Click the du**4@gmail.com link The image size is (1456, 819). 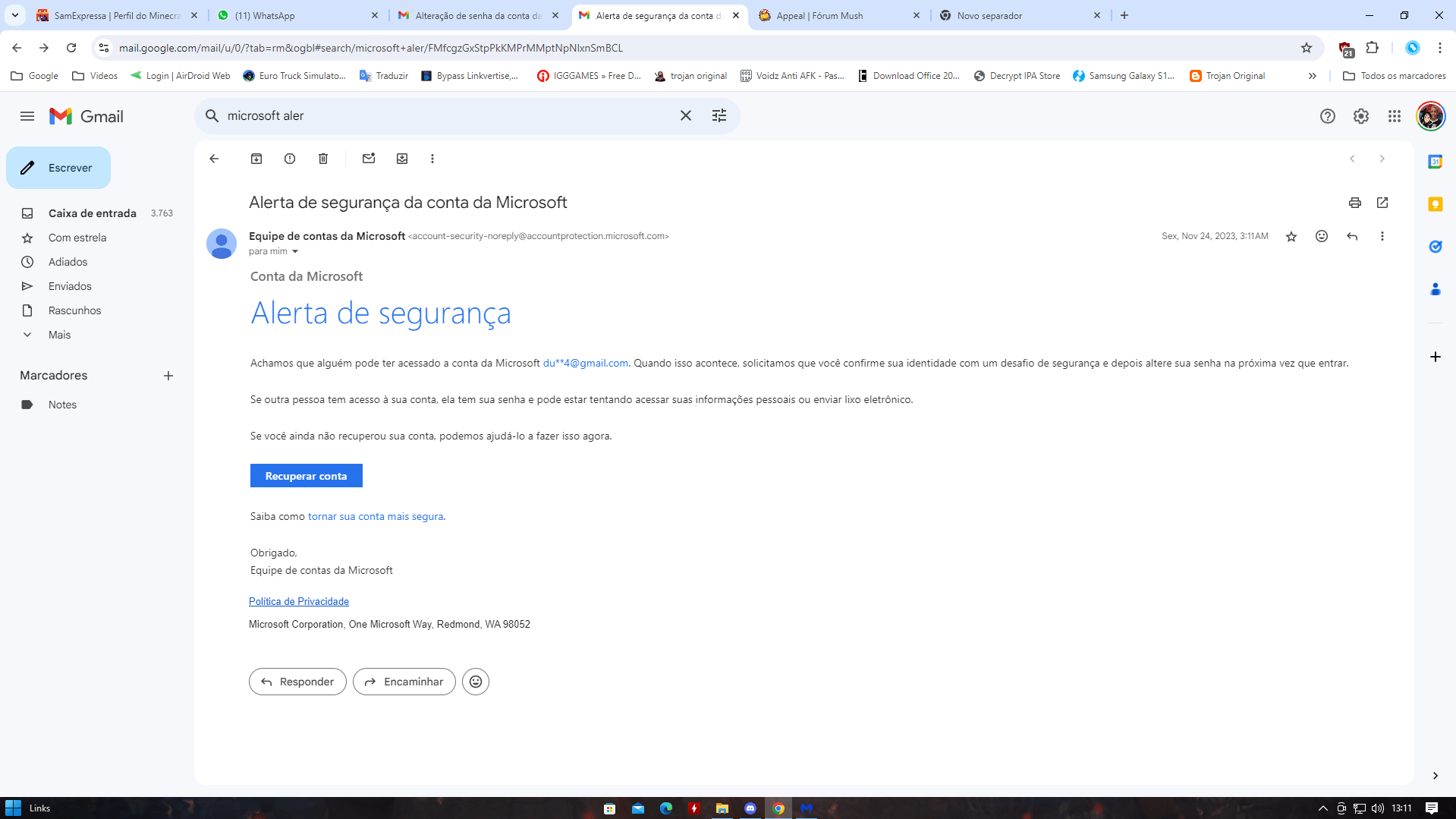586,363
